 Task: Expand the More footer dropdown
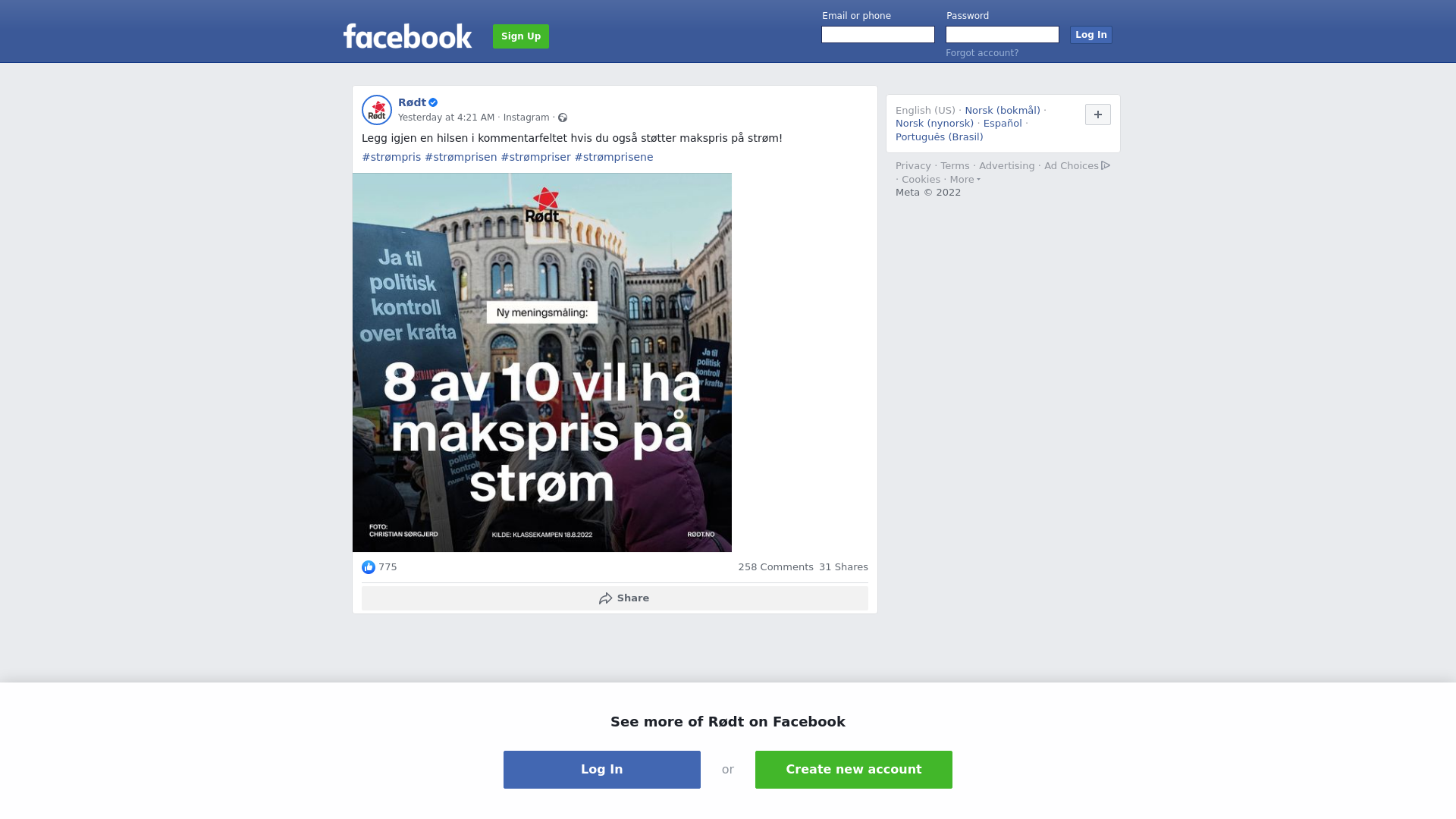pyautogui.click(x=965, y=180)
